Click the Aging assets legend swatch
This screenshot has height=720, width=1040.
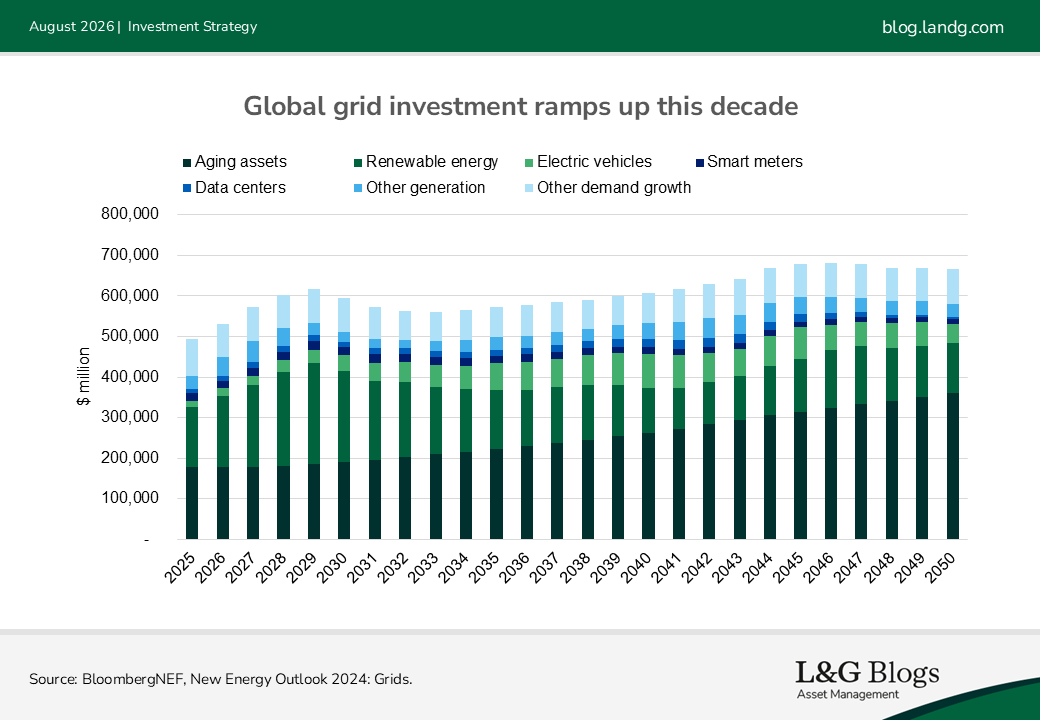point(187,162)
